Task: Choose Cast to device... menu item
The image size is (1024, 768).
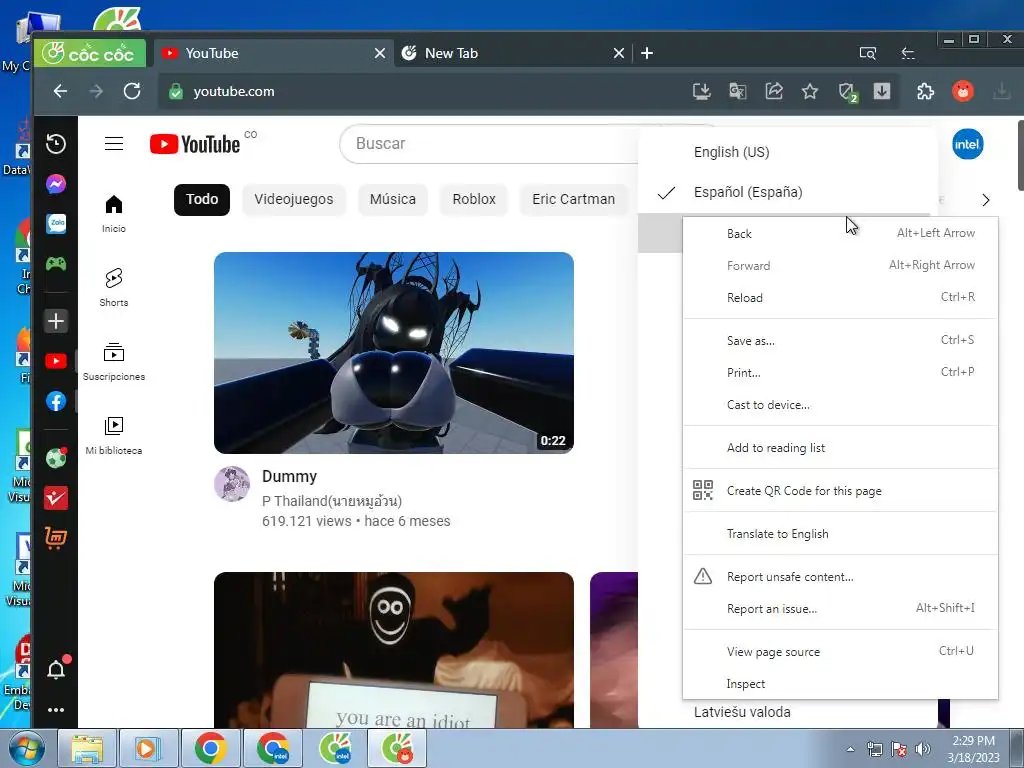Action: click(x=840, y=405)
